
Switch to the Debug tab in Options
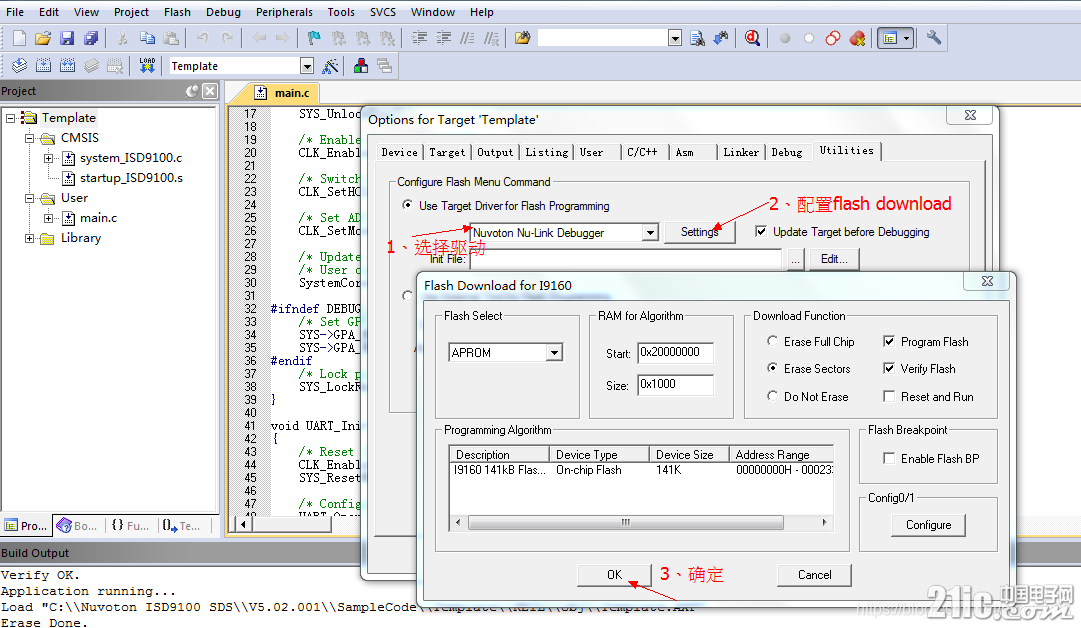pyautogui.click(x=787, y=152)
